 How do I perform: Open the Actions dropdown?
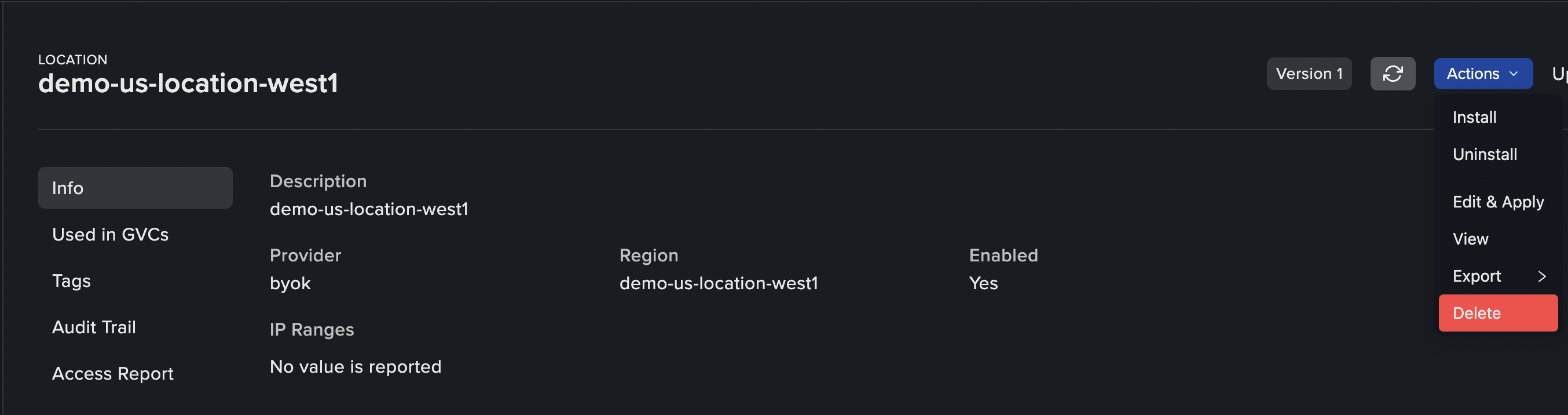click(x=1483, y=74)
